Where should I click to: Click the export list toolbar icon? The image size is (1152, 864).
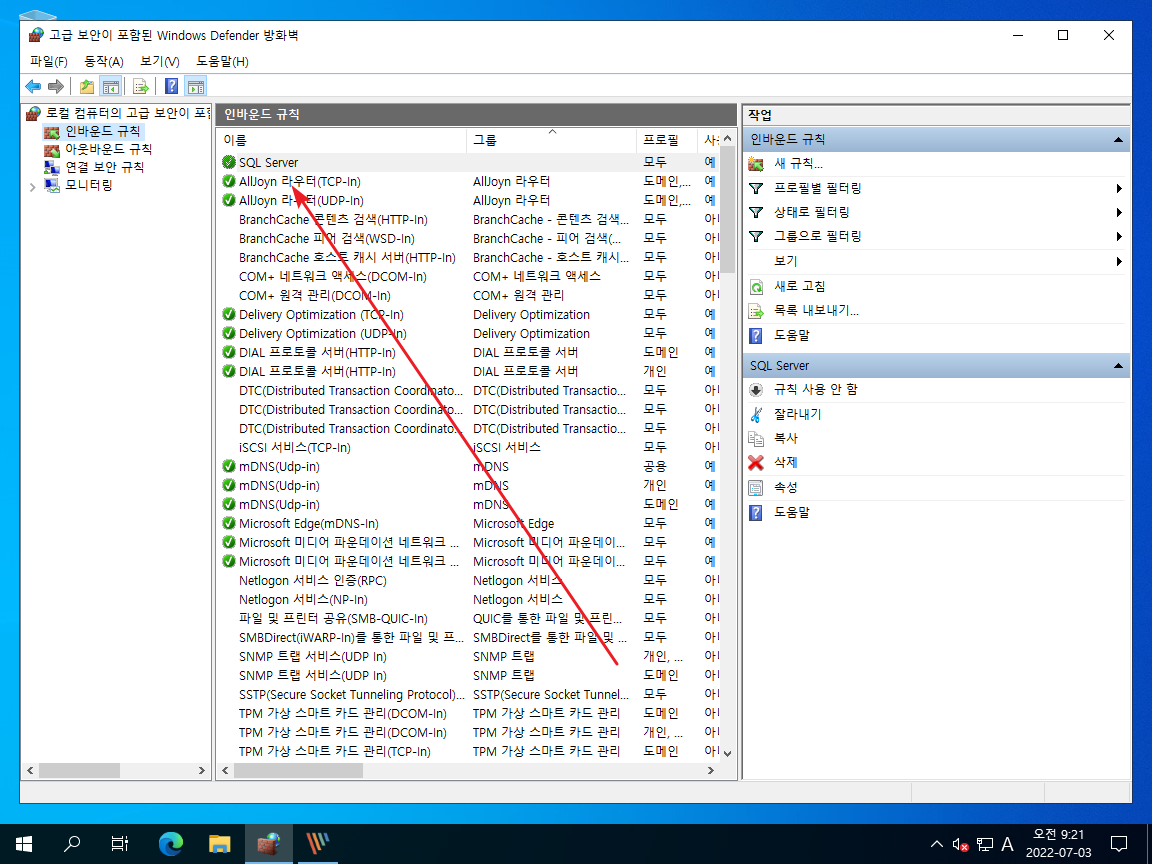[x=140, y=87]
